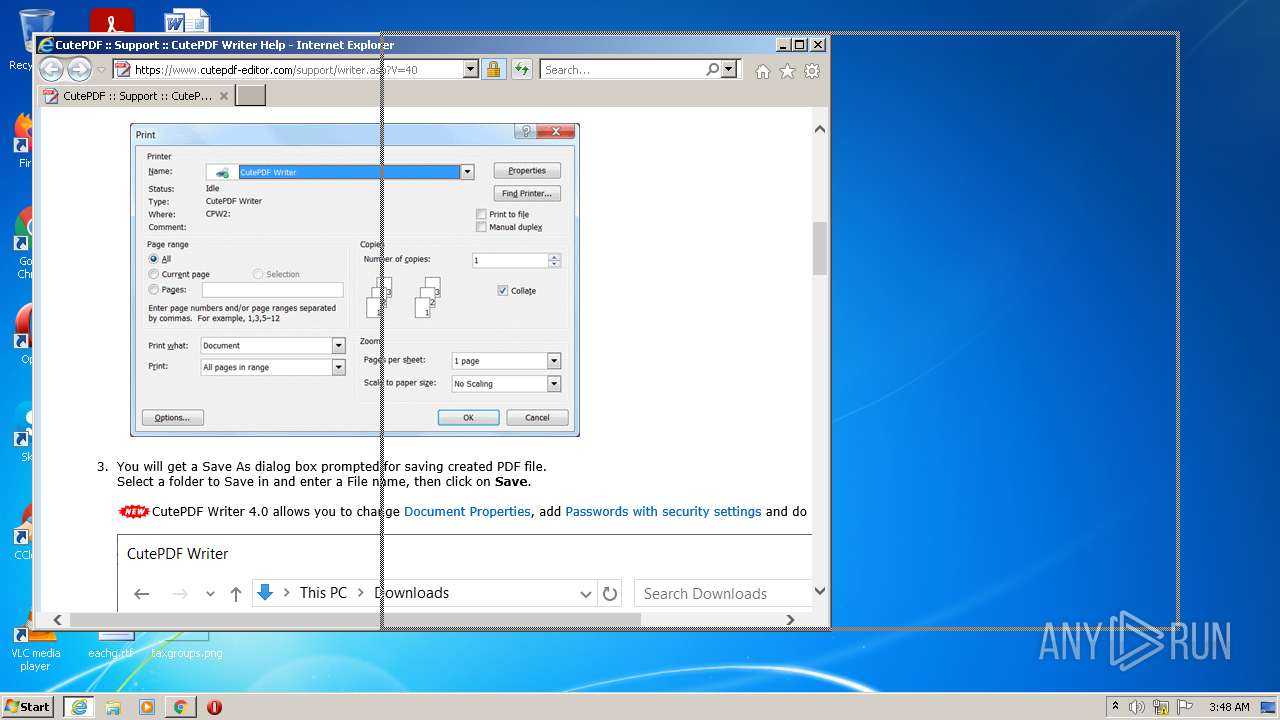Click the Number of copies spinner arrows
Image resolution: width=1280 pixels, height=720 pixels.
click(554, 260)
